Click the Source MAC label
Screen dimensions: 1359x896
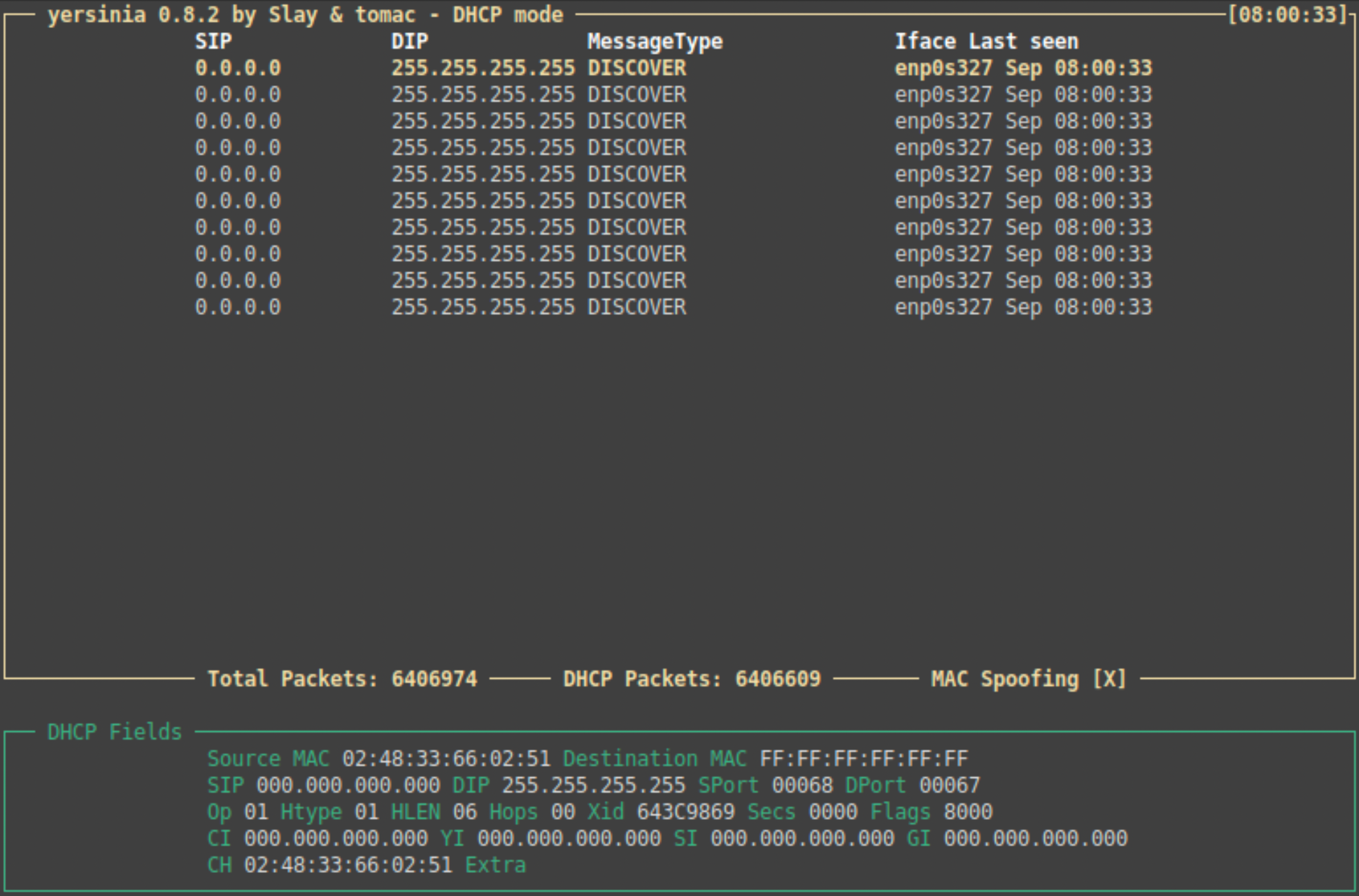(268, 759)
